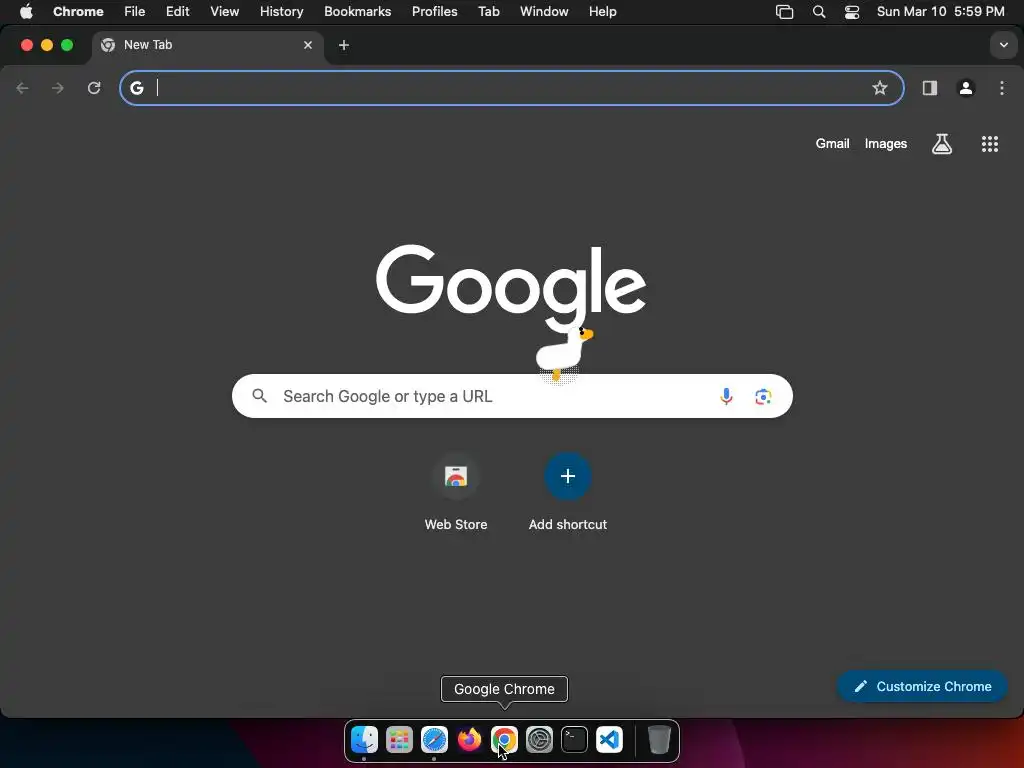Open a new tab with plus button
Screen dimensions: 1024x768
click(x=344, y=45)
